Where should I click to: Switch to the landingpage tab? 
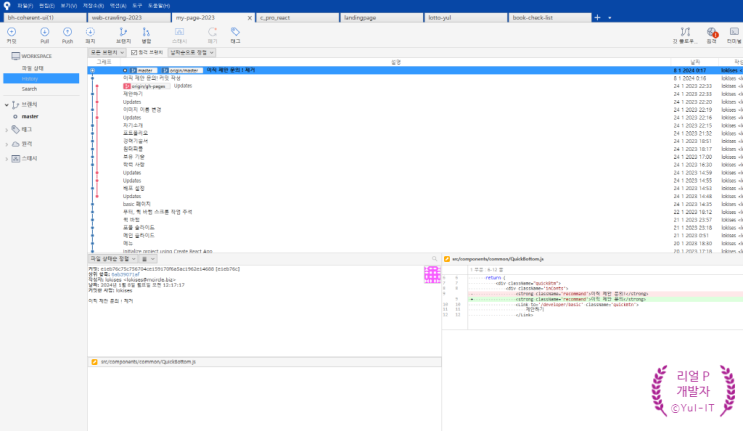tap(381, 18)
